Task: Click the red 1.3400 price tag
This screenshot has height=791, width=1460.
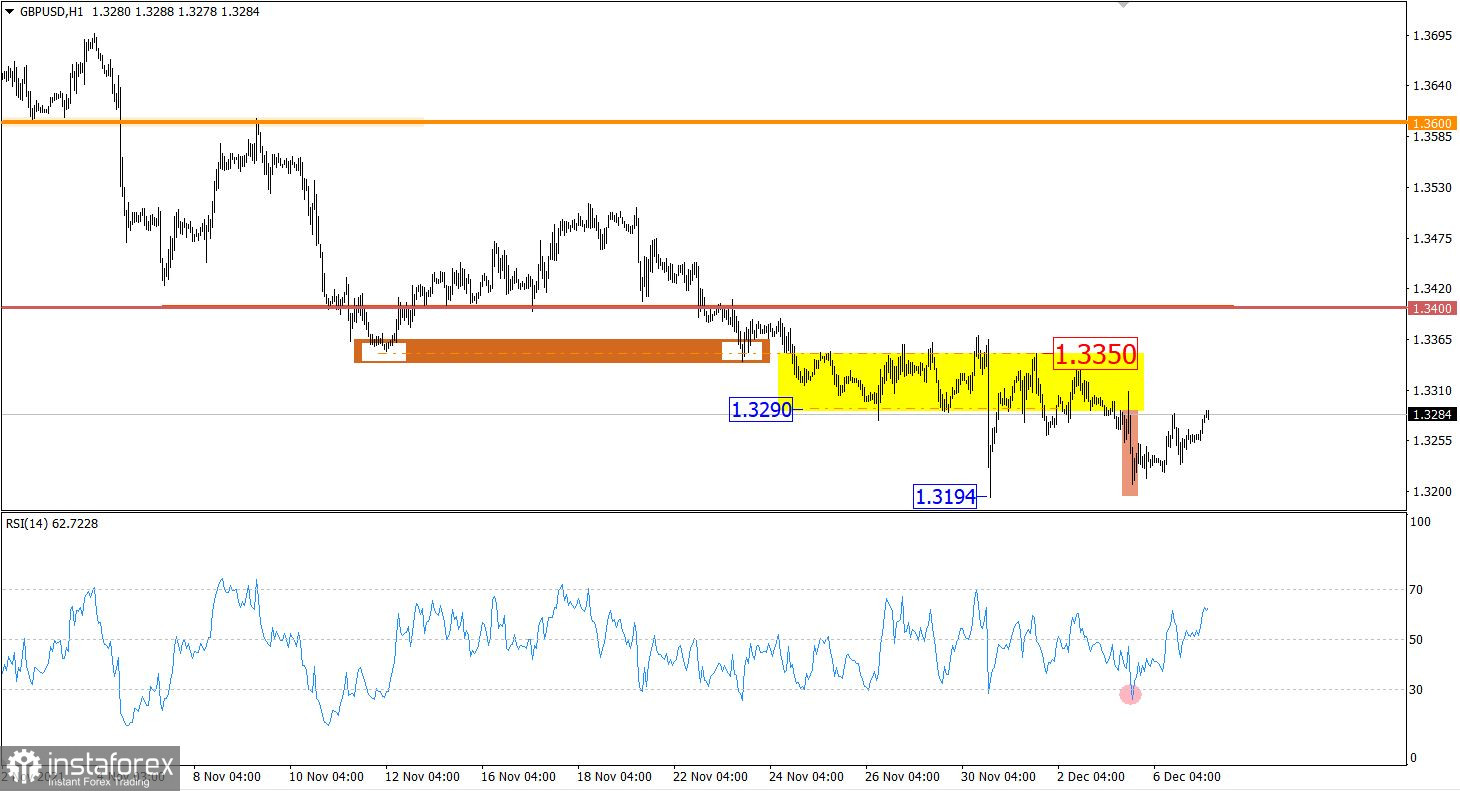Action: pyautogui.click(x=1432, y=308)
